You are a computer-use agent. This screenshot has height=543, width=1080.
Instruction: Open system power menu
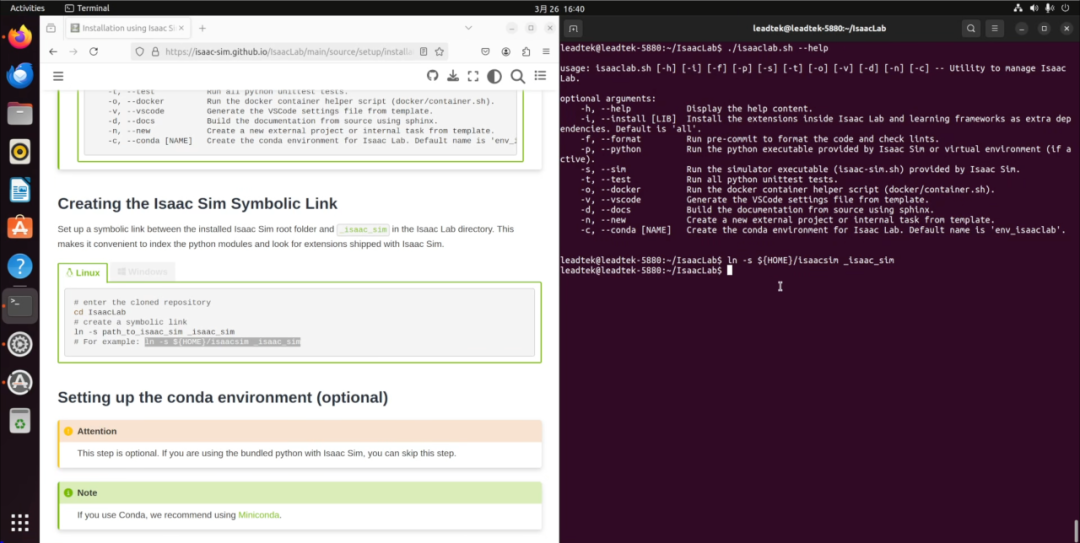[x=1064, y=8]
